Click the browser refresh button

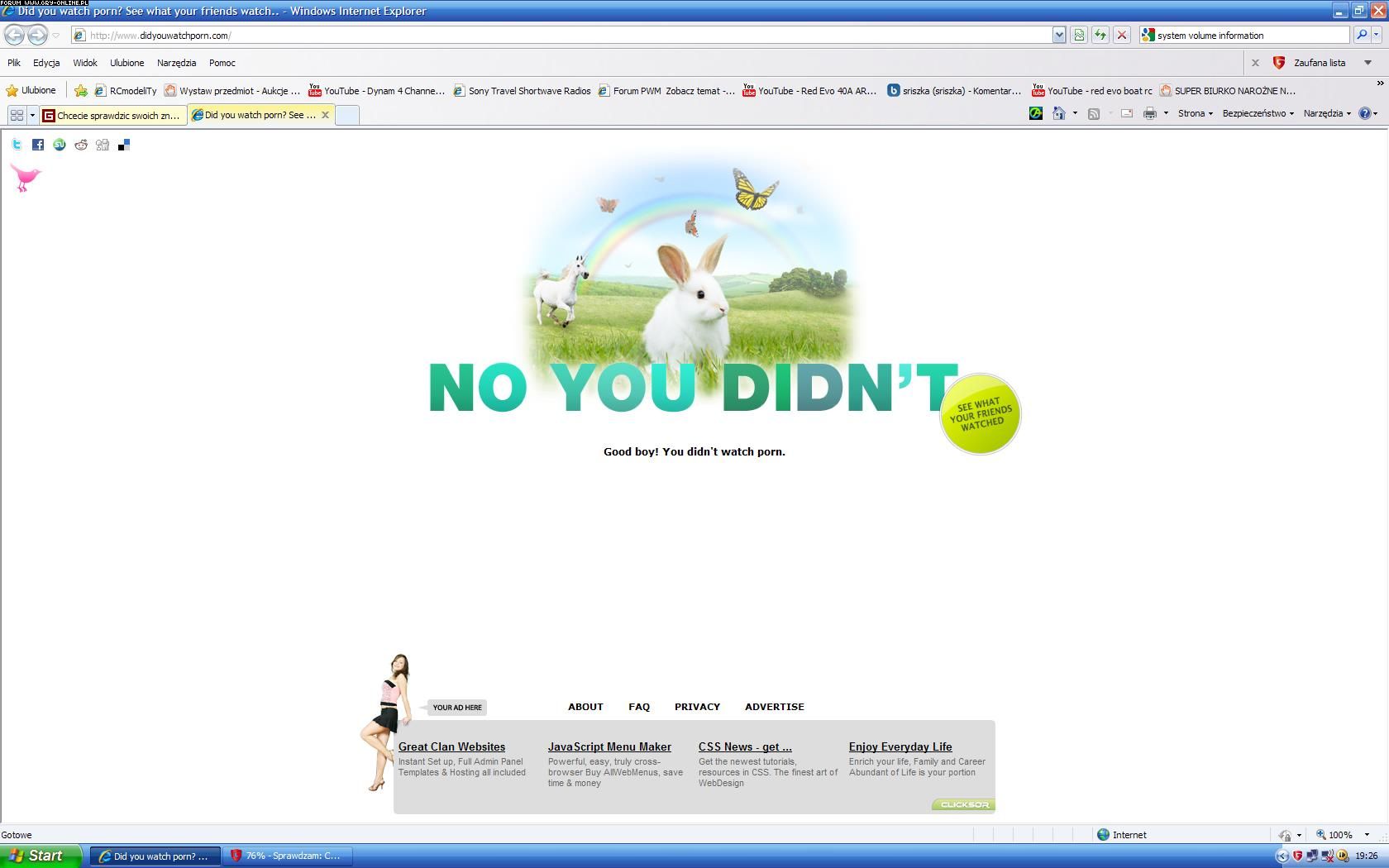click(x=1100, y=35)
